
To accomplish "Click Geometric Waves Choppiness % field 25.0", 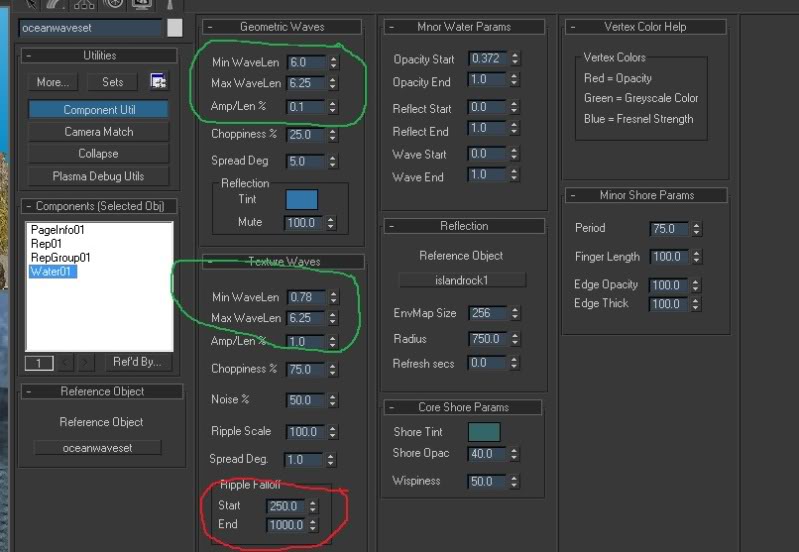I will (306, 135).
